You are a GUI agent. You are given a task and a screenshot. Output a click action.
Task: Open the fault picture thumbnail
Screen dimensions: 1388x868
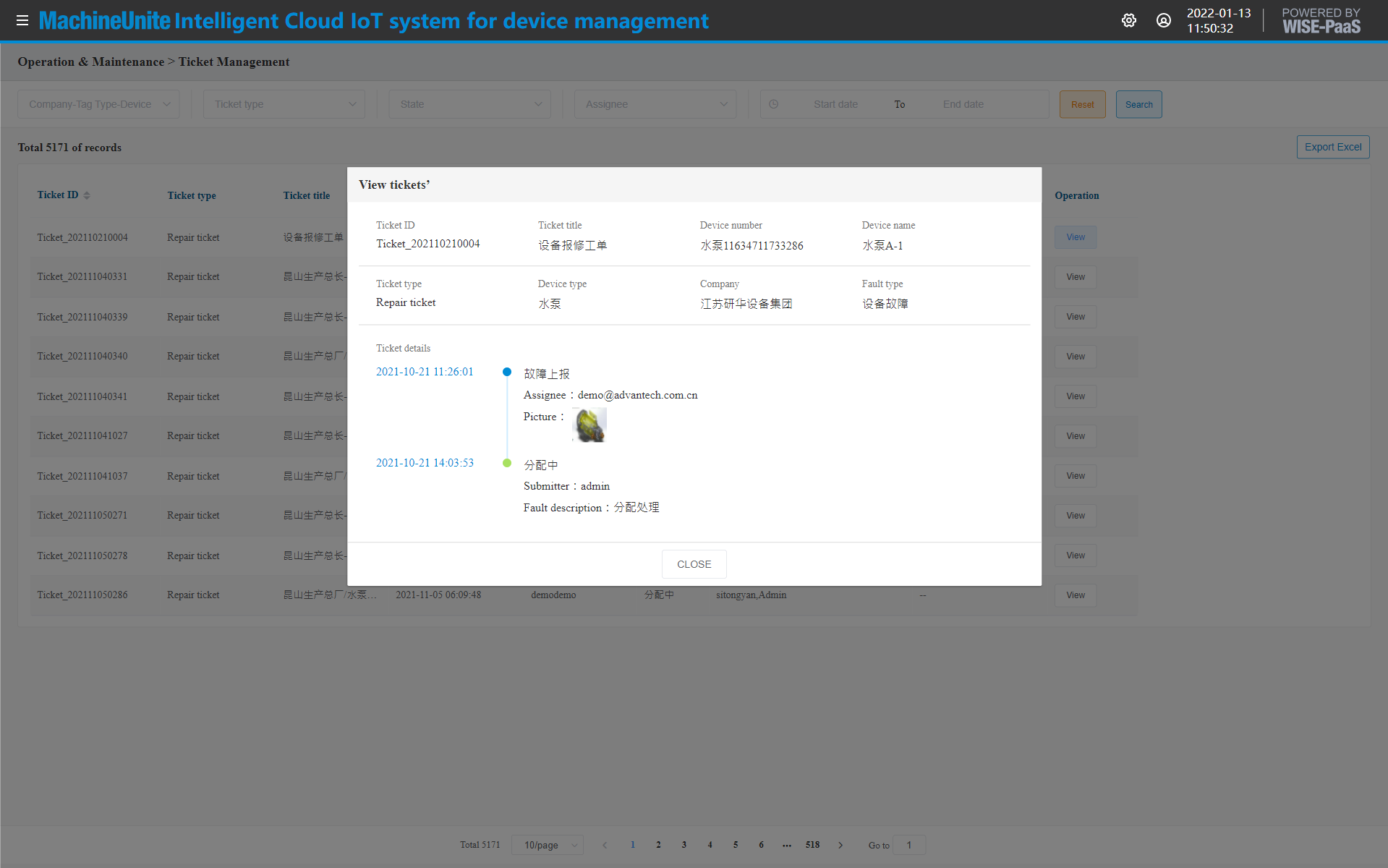(589, 425)
